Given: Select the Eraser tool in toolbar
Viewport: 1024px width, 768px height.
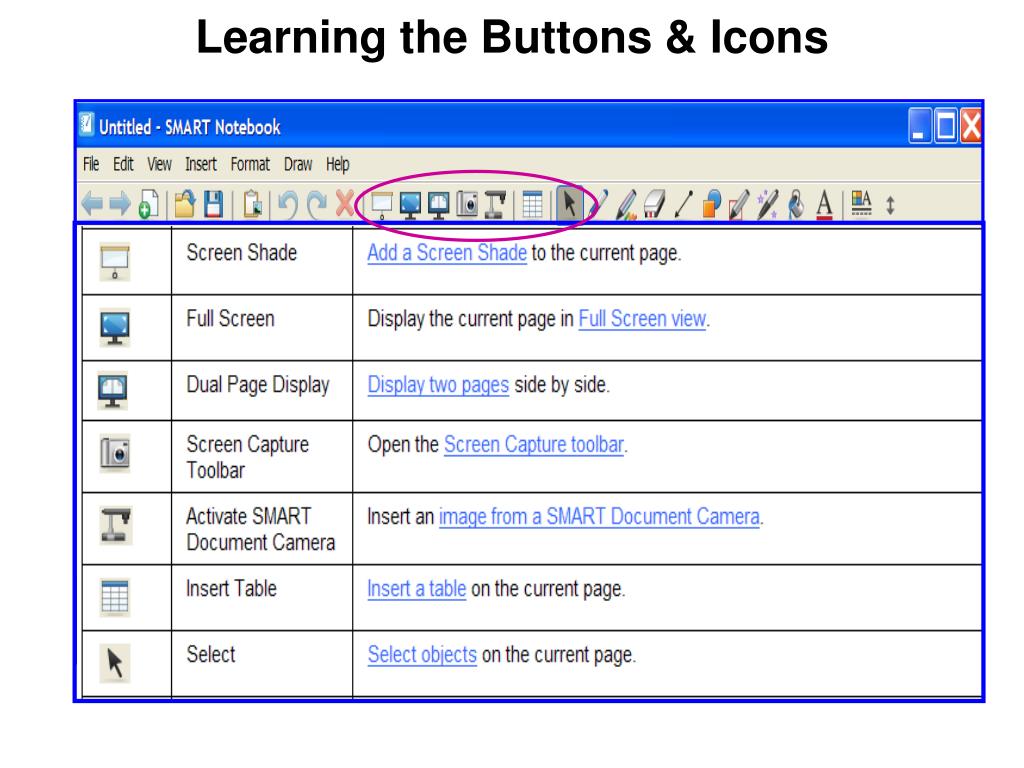Looking at the screenshot, I should (654, 204).
